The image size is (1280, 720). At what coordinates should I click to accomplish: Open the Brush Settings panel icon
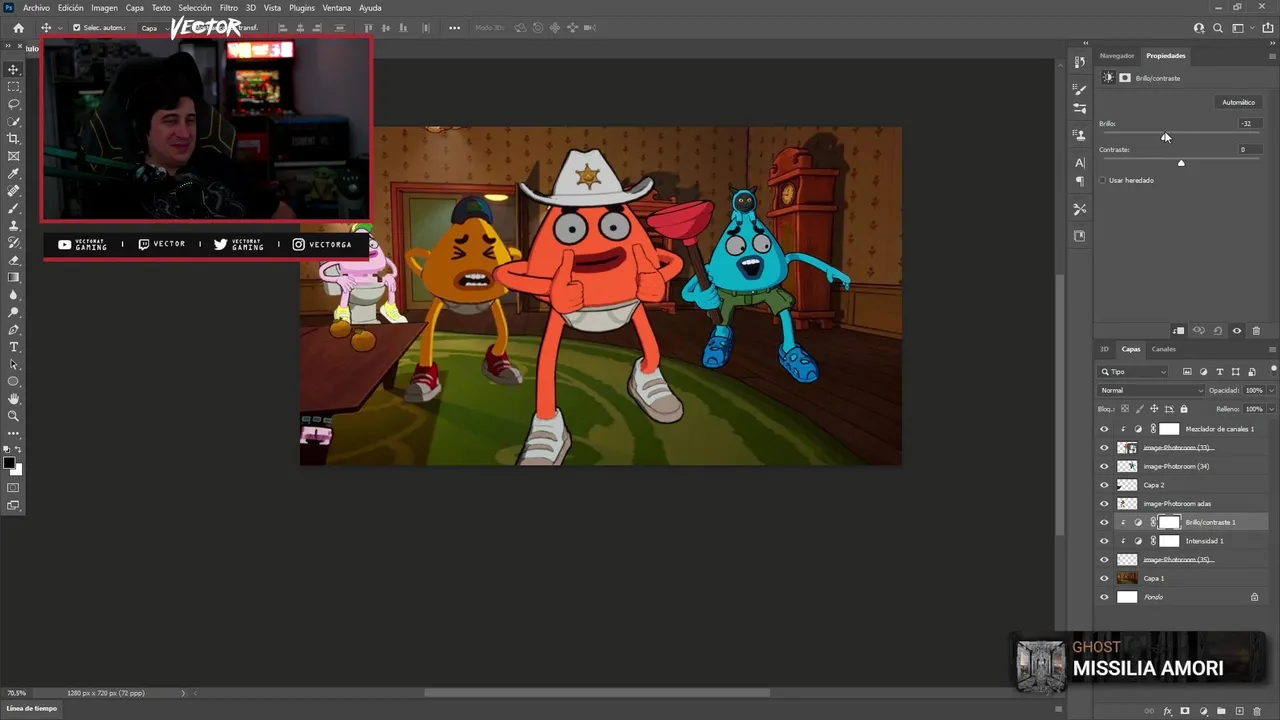(1080, 90)
